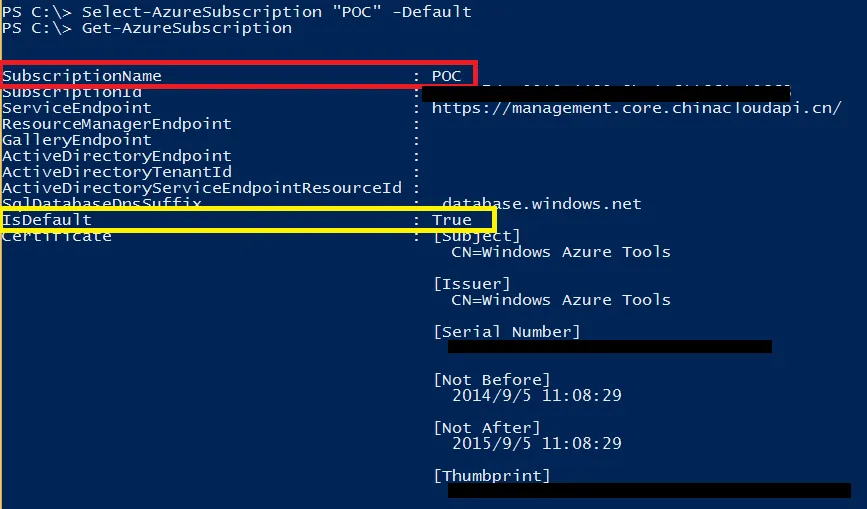Viewport: 867px width, 509px height.
Task: Click the [Issuer] certificate heading
Action: click(472, 284)
